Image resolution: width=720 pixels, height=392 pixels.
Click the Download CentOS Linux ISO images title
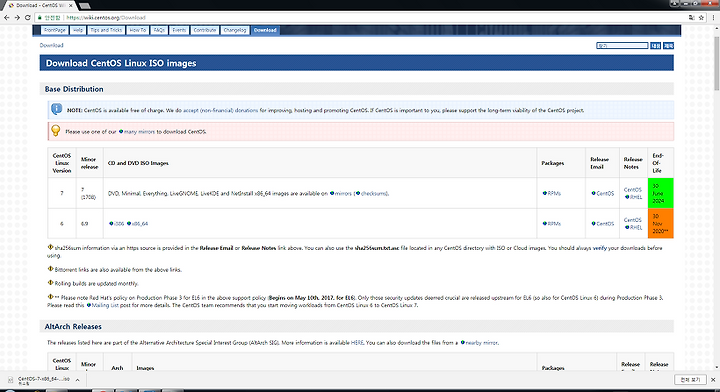point(121,63)
